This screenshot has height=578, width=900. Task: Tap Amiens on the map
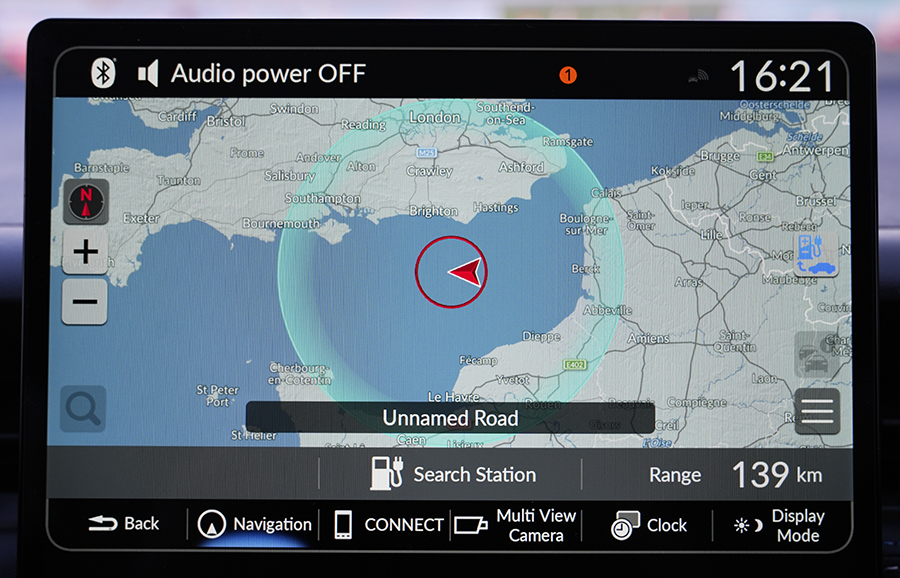point(648,339)
